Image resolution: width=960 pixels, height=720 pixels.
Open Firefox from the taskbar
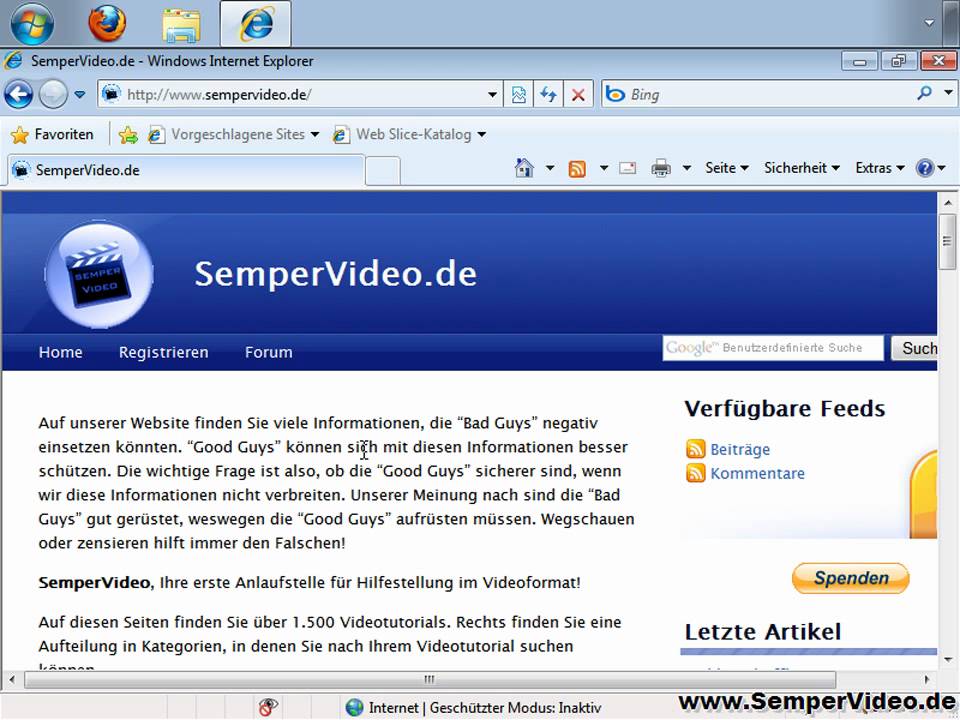(x=107, y=23)
